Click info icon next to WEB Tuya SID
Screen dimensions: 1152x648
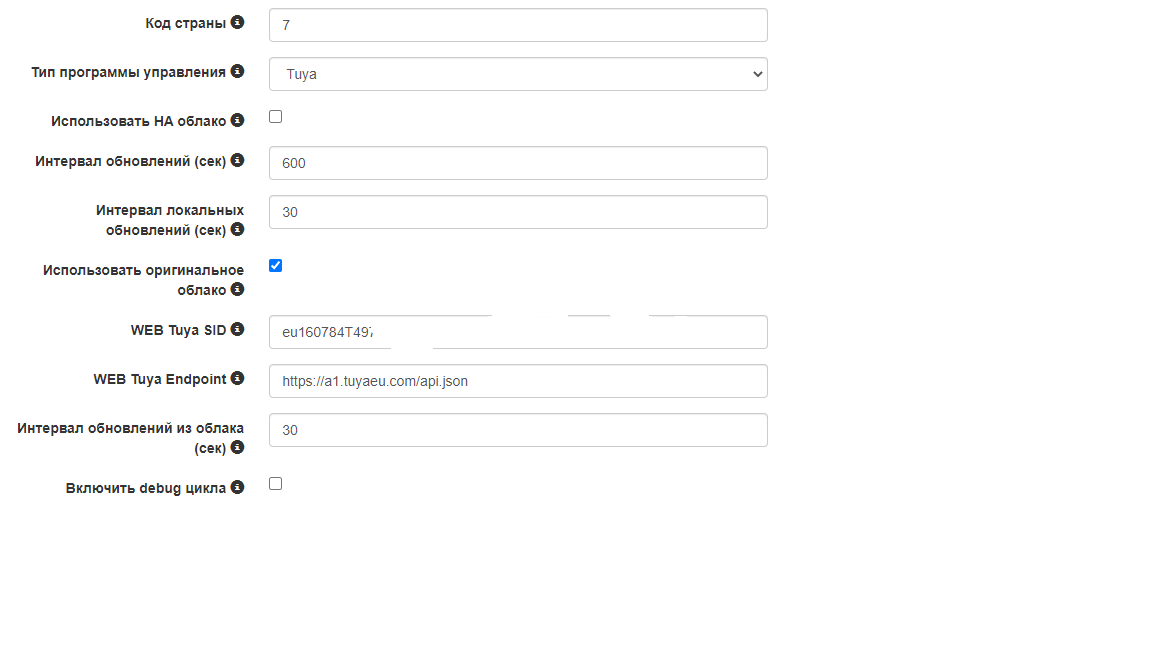pyautogui.click(x=237, y=329)
